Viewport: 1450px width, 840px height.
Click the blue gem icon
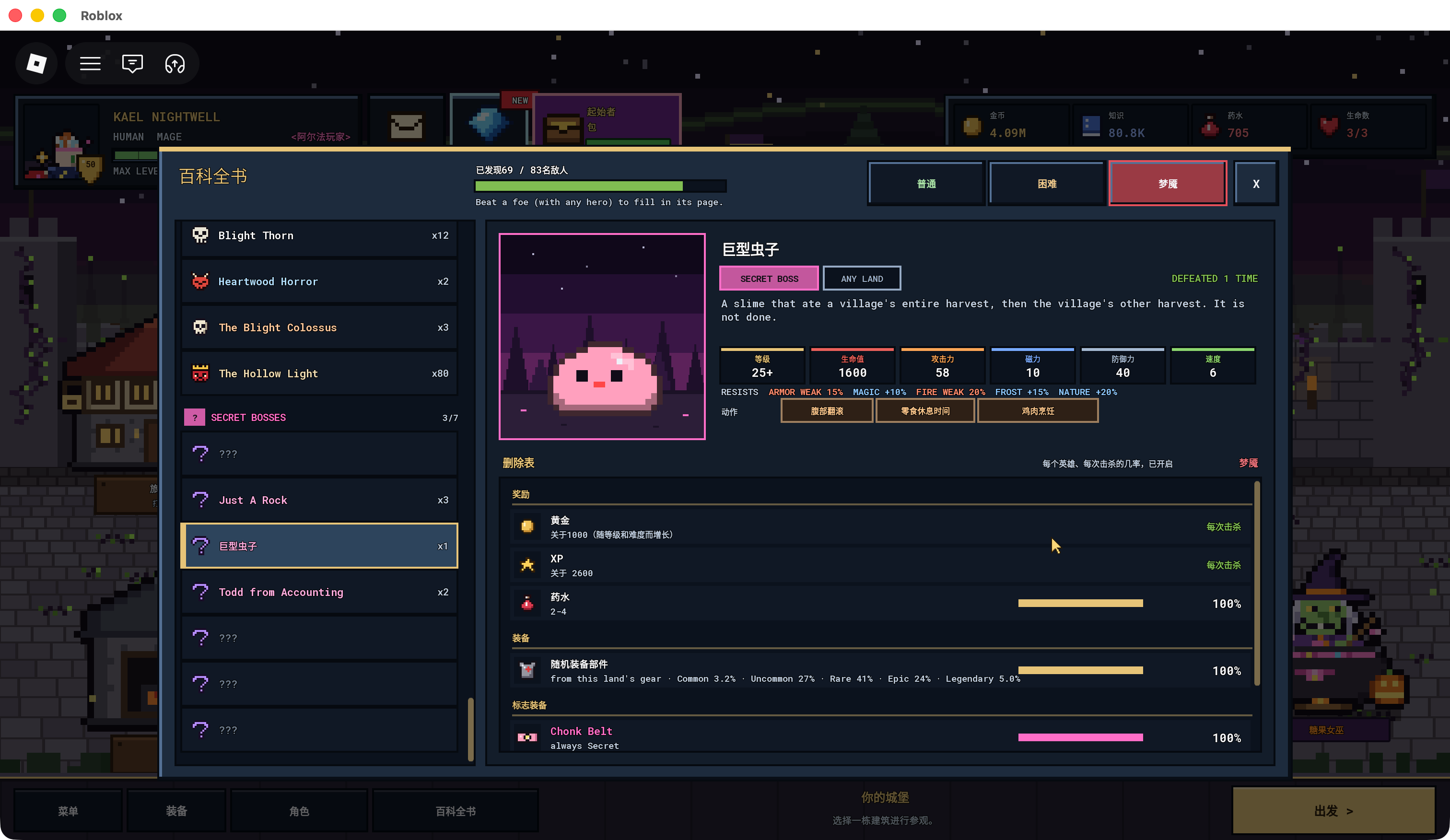[x=489, y=124]
